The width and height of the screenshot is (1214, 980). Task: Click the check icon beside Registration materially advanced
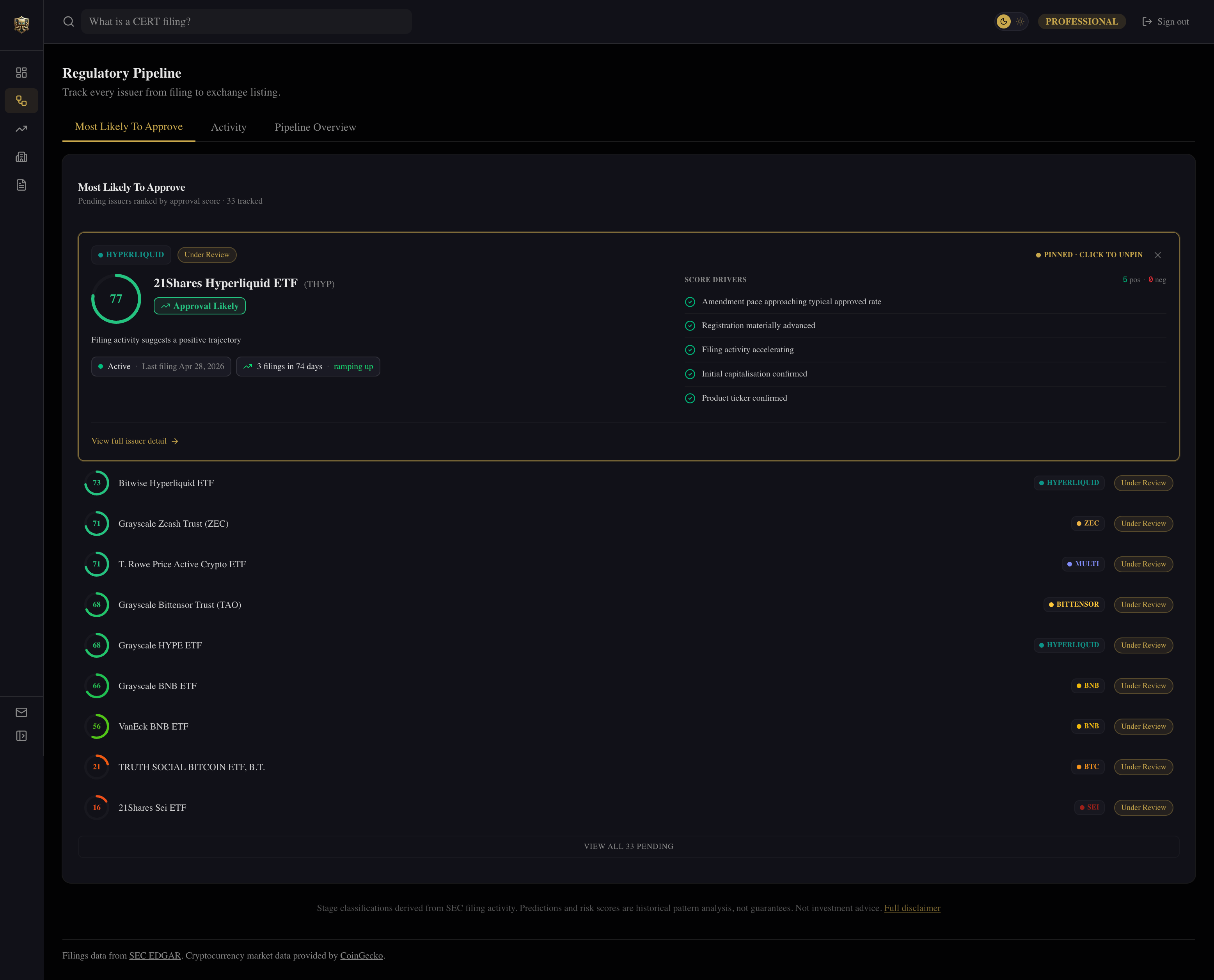(690, 326)
